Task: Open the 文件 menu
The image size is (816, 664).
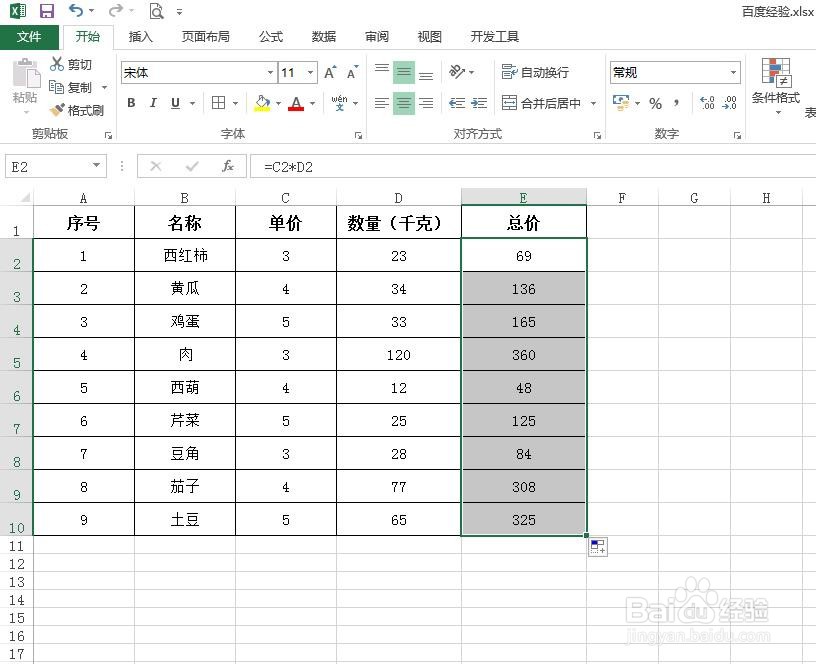Action: pyautogui.click(x=30, y=36)
